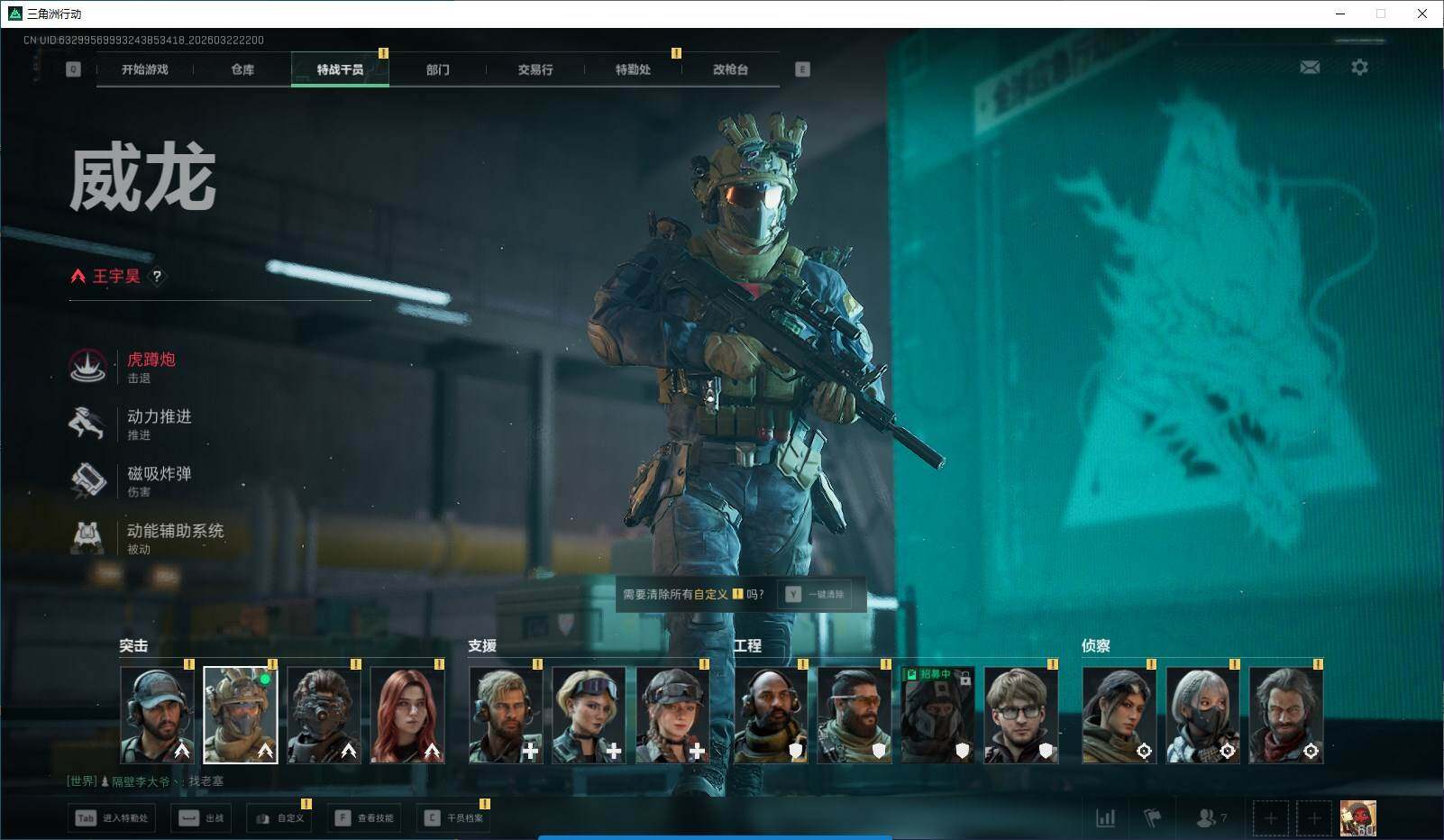Click the first empty squad slot plus
Screen dimensions: 1444x840
pos(1270,818)
